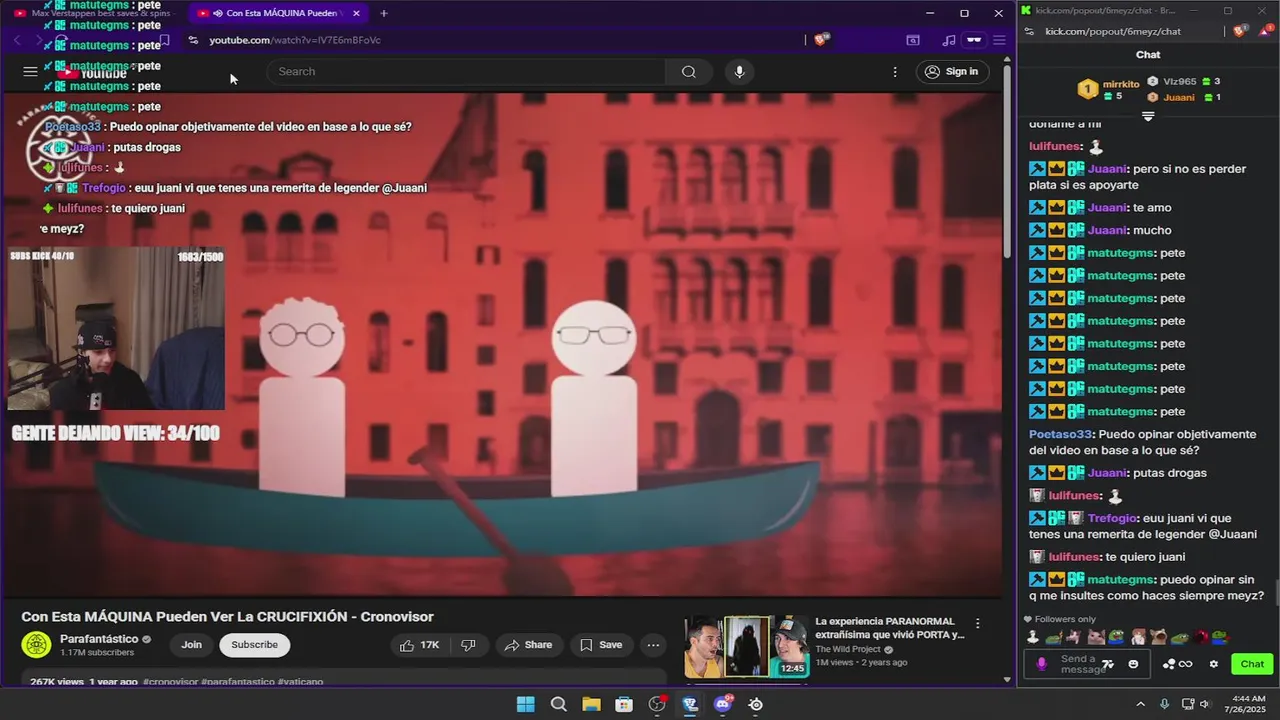Click the purple microphone icon in the chat input
Image resolution: width=1280 pixels, height=720 pixels.
pyautogui.click(x=1042, y=664)
